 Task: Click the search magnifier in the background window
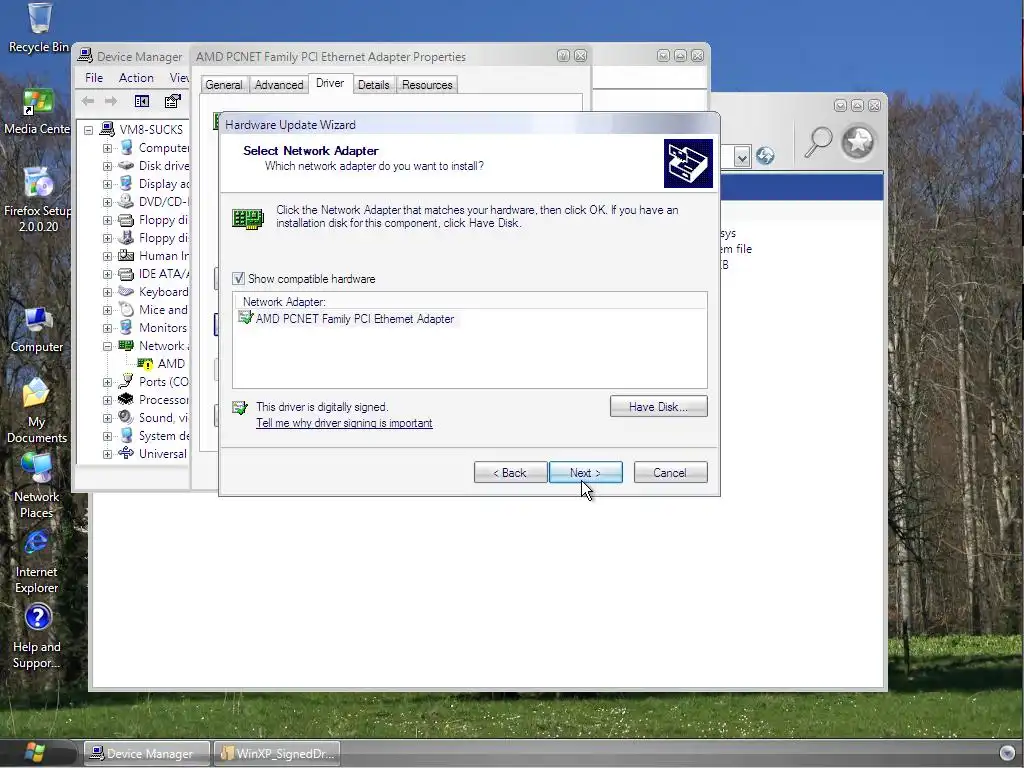tap(817, 142)
